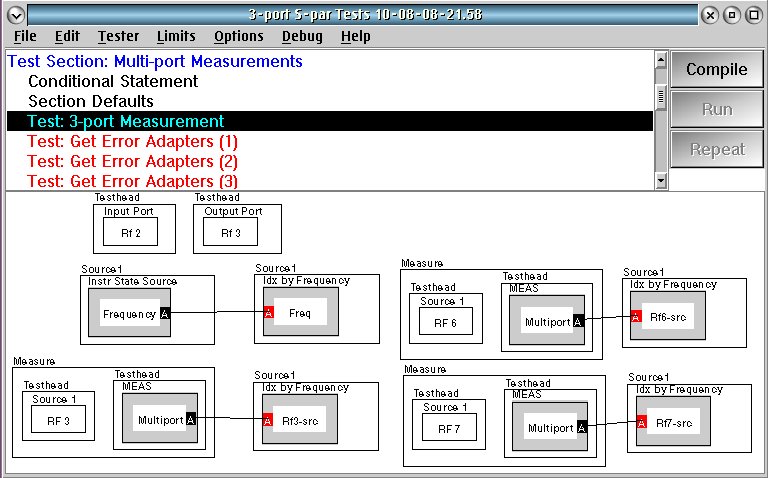Screen dimensions: 768x478
Task: Click red A input connector on Freq block
Action: pos(268,312)
